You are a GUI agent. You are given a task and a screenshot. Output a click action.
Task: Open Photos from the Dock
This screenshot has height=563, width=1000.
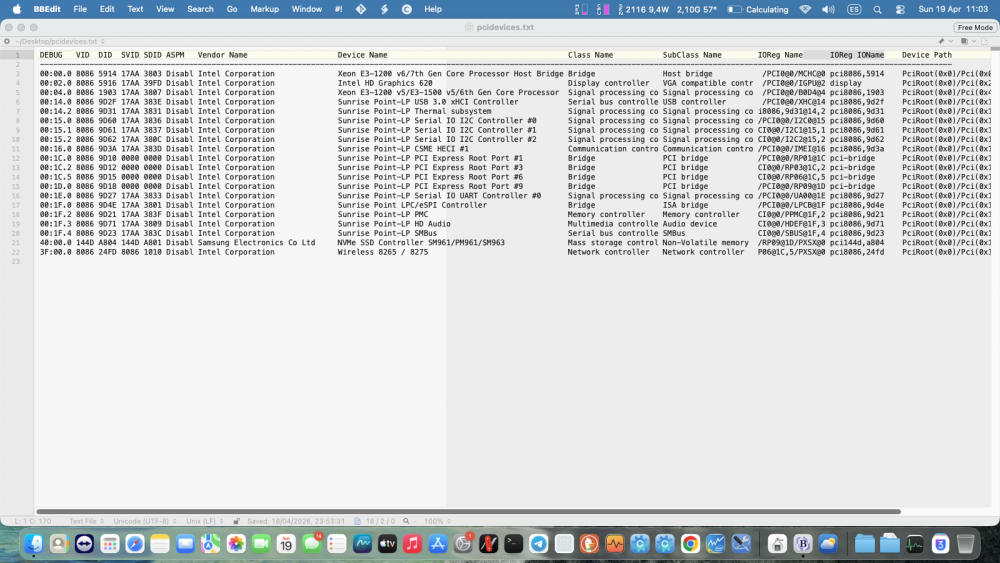pyautogui.click(x=236, y=544)
